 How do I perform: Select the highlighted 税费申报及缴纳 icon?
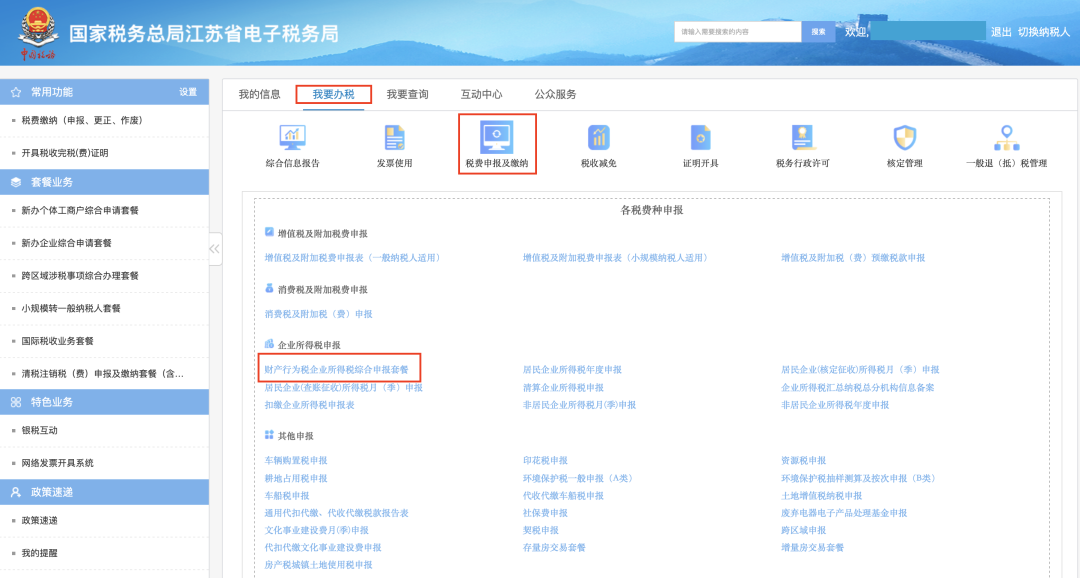coord(494,143)
